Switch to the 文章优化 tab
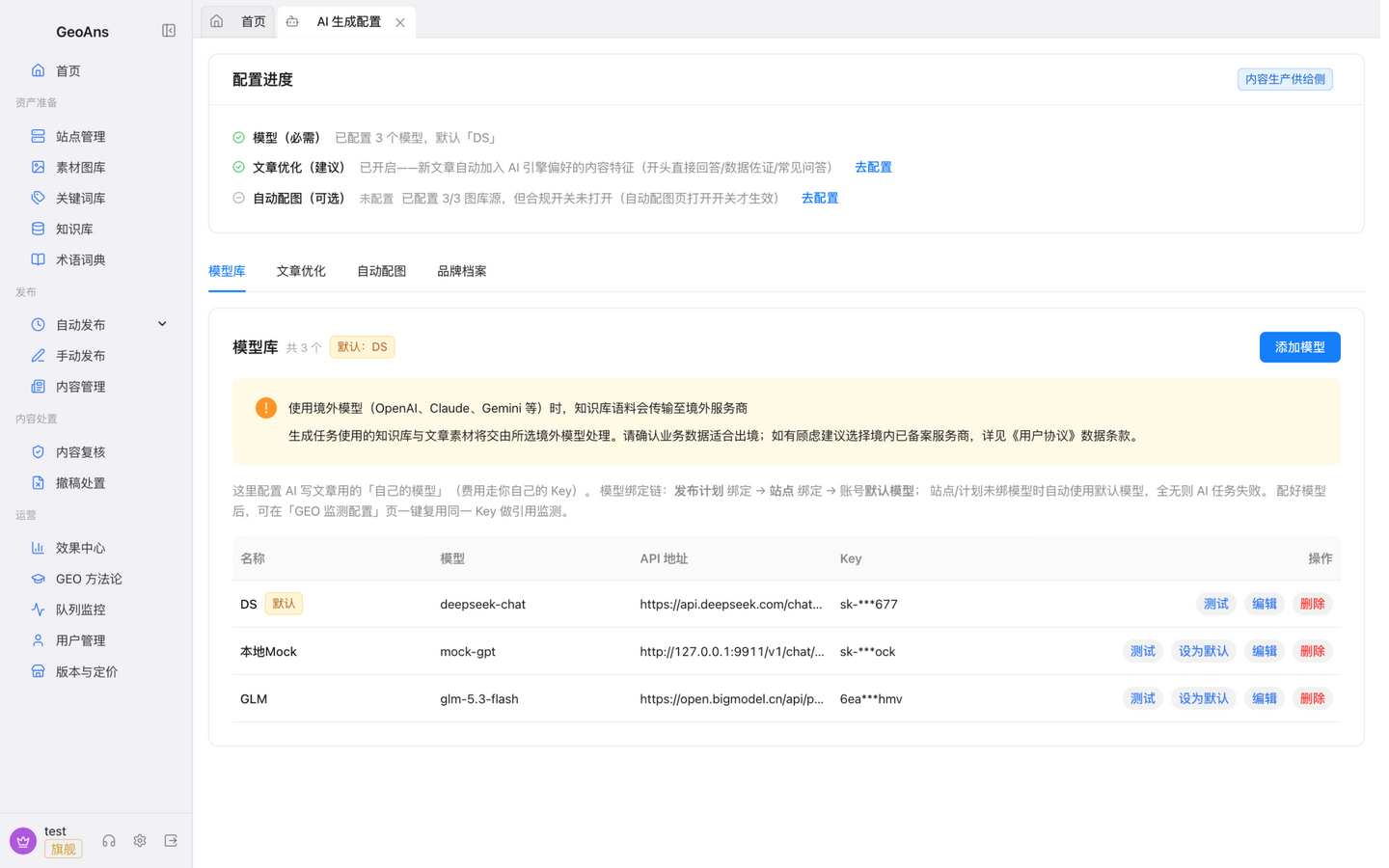 (x=301, y=271)
